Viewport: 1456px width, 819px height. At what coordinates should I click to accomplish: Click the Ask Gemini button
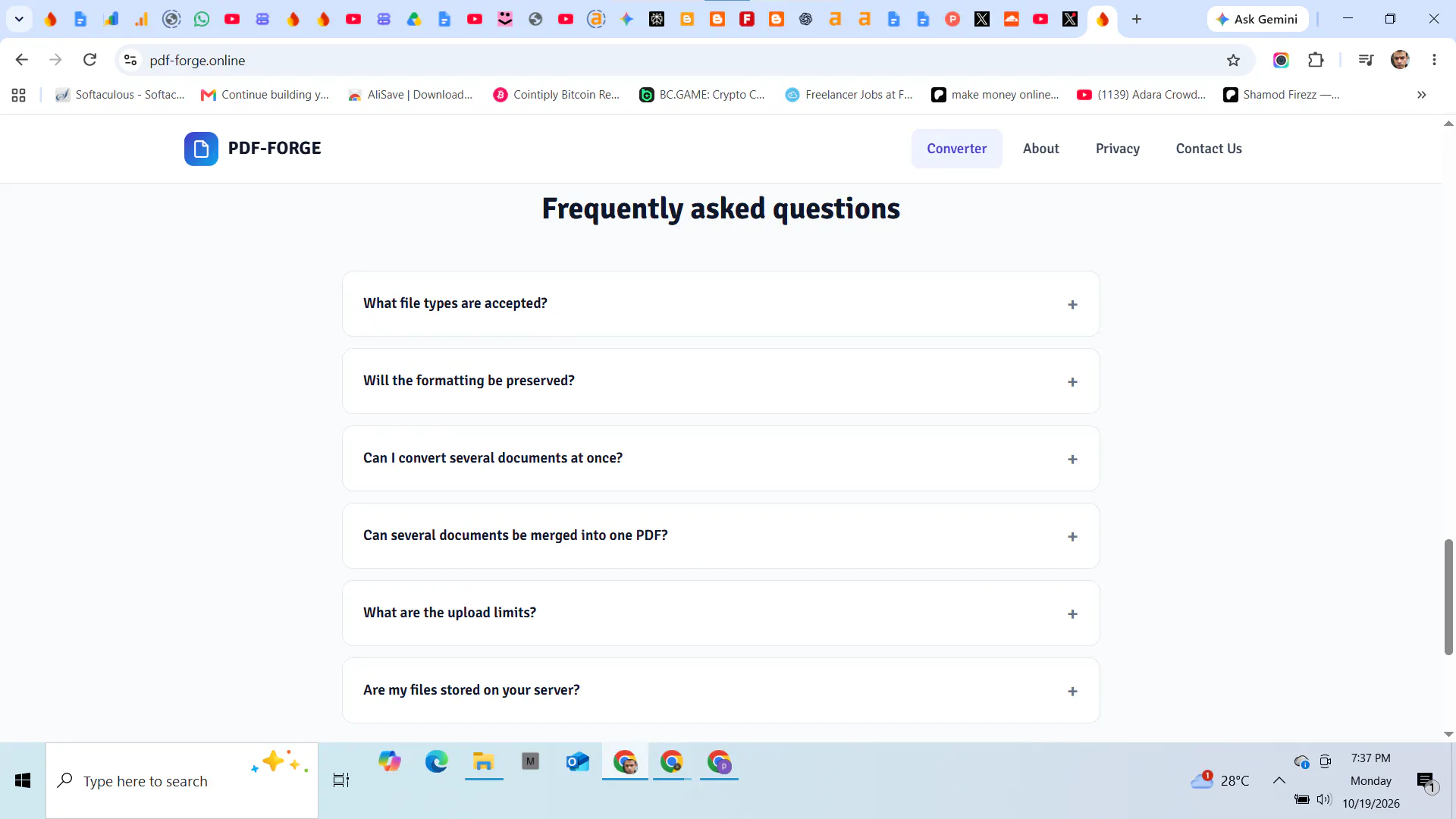click(x=1258, y=19)
